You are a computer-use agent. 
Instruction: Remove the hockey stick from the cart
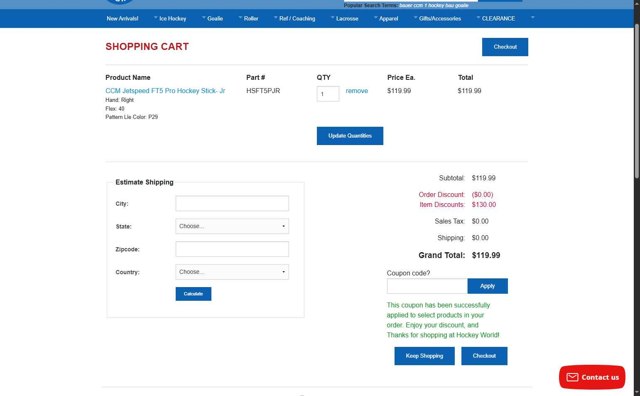[357, 91]
